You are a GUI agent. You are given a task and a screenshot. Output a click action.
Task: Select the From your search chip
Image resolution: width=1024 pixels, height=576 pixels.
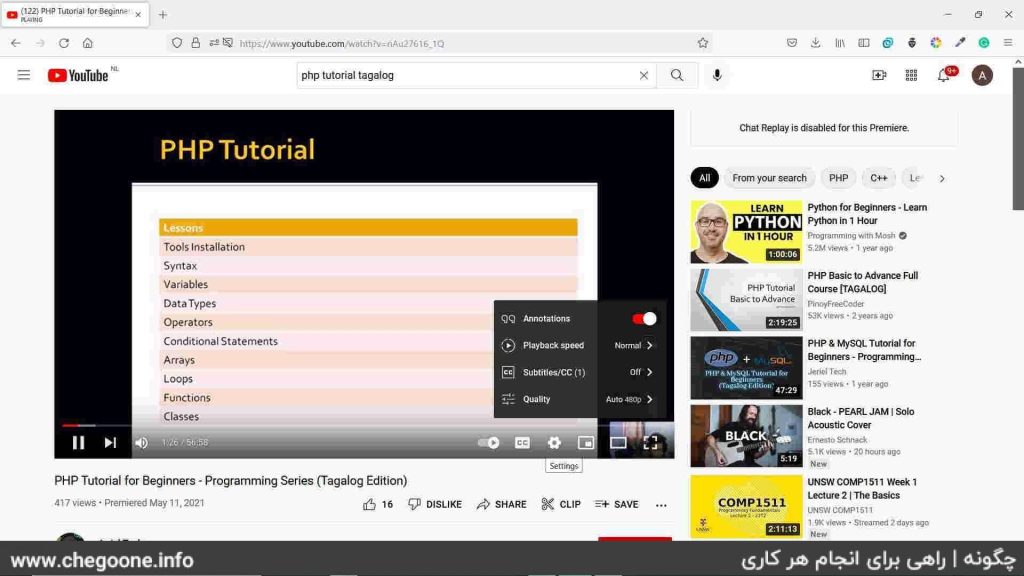click(x=769, y=178)
